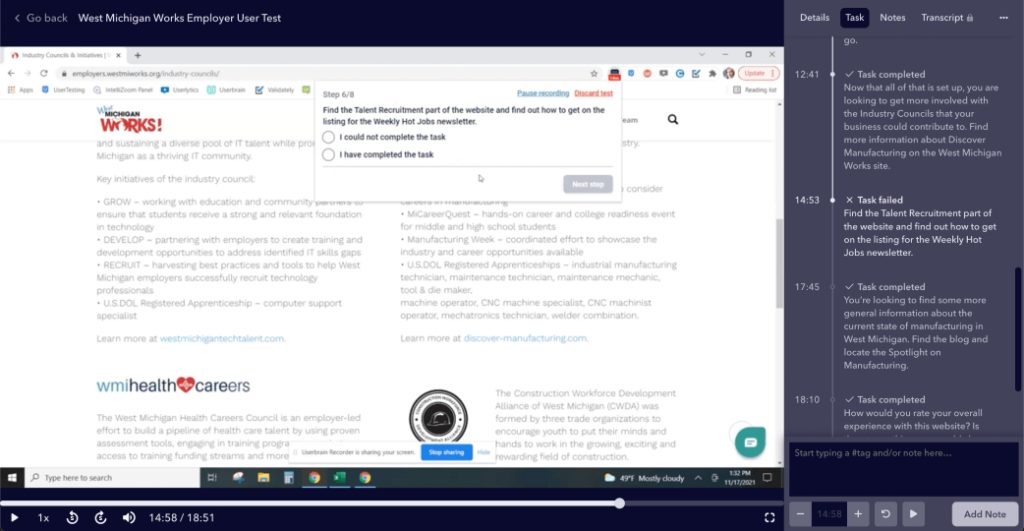Increase the note timestamp with plus
This screenshot has width=1024, height=531.
(858, 514)
